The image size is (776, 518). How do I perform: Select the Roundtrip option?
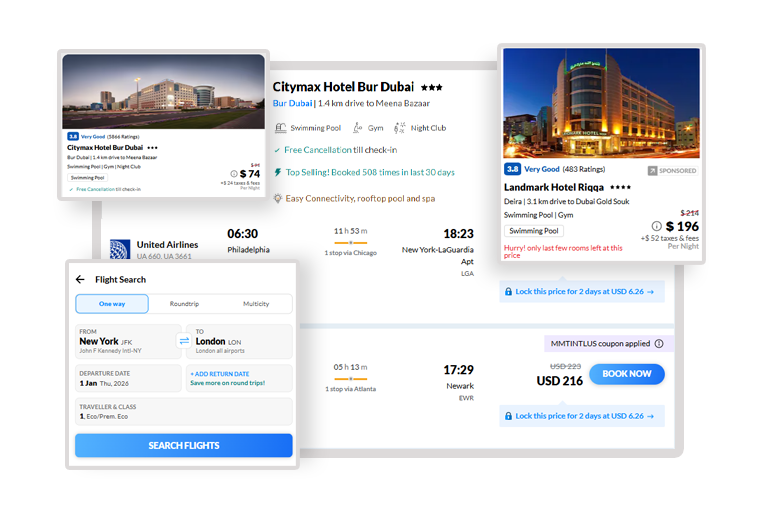(x=185, y=304)
